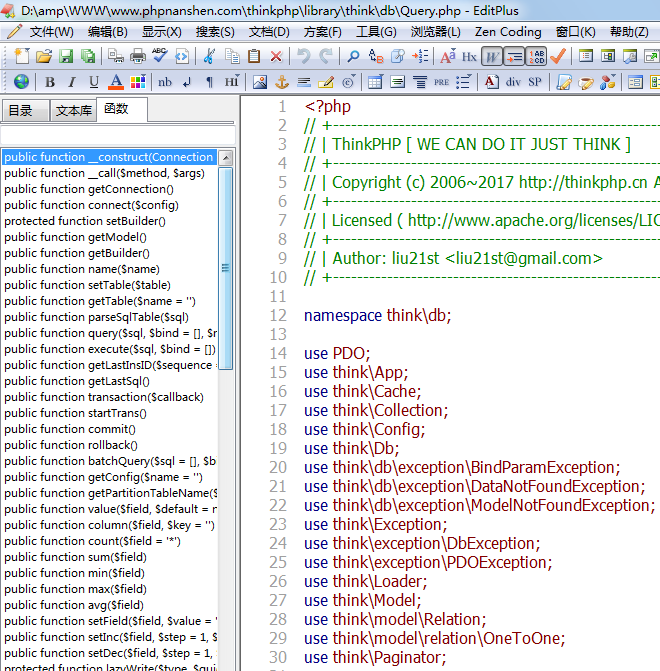Select the 函数 sidebar tab
660x671 pixels.
click(x=122, y=110)
